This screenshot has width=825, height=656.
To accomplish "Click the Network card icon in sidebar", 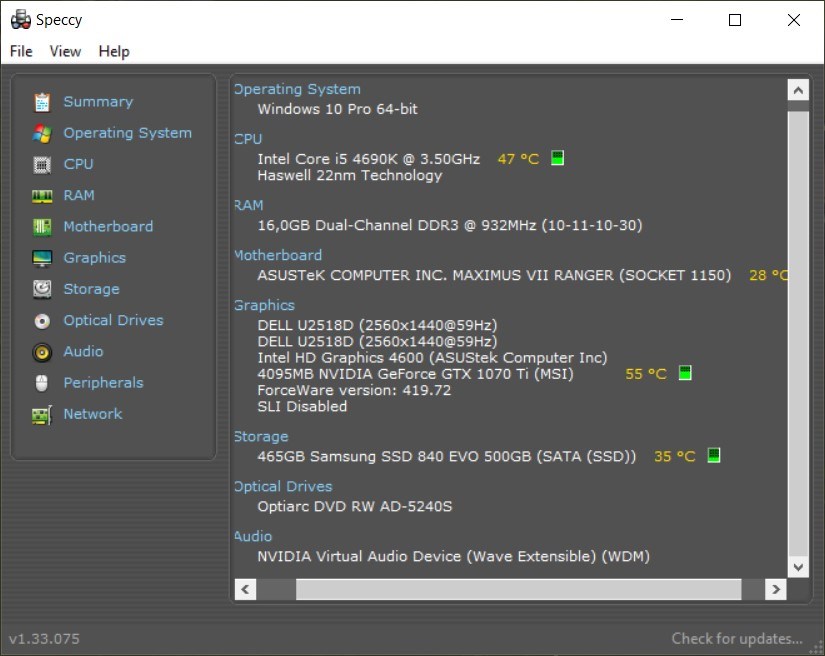I will coord(42,415).
